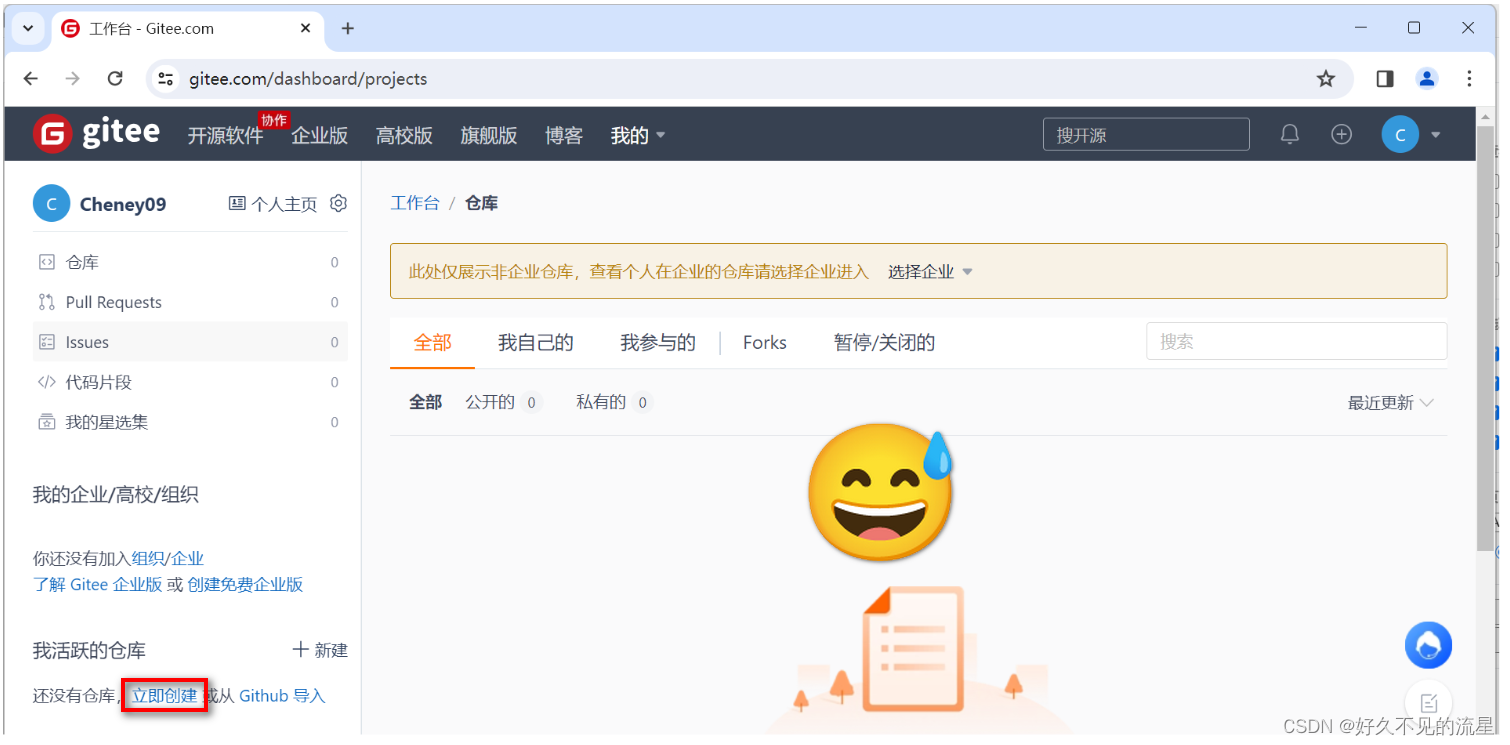Filter by 全部 visibility
Image resolution: width=1510 pixels, height=745 pixels.
pyautogui.click(x=425, y=402)
